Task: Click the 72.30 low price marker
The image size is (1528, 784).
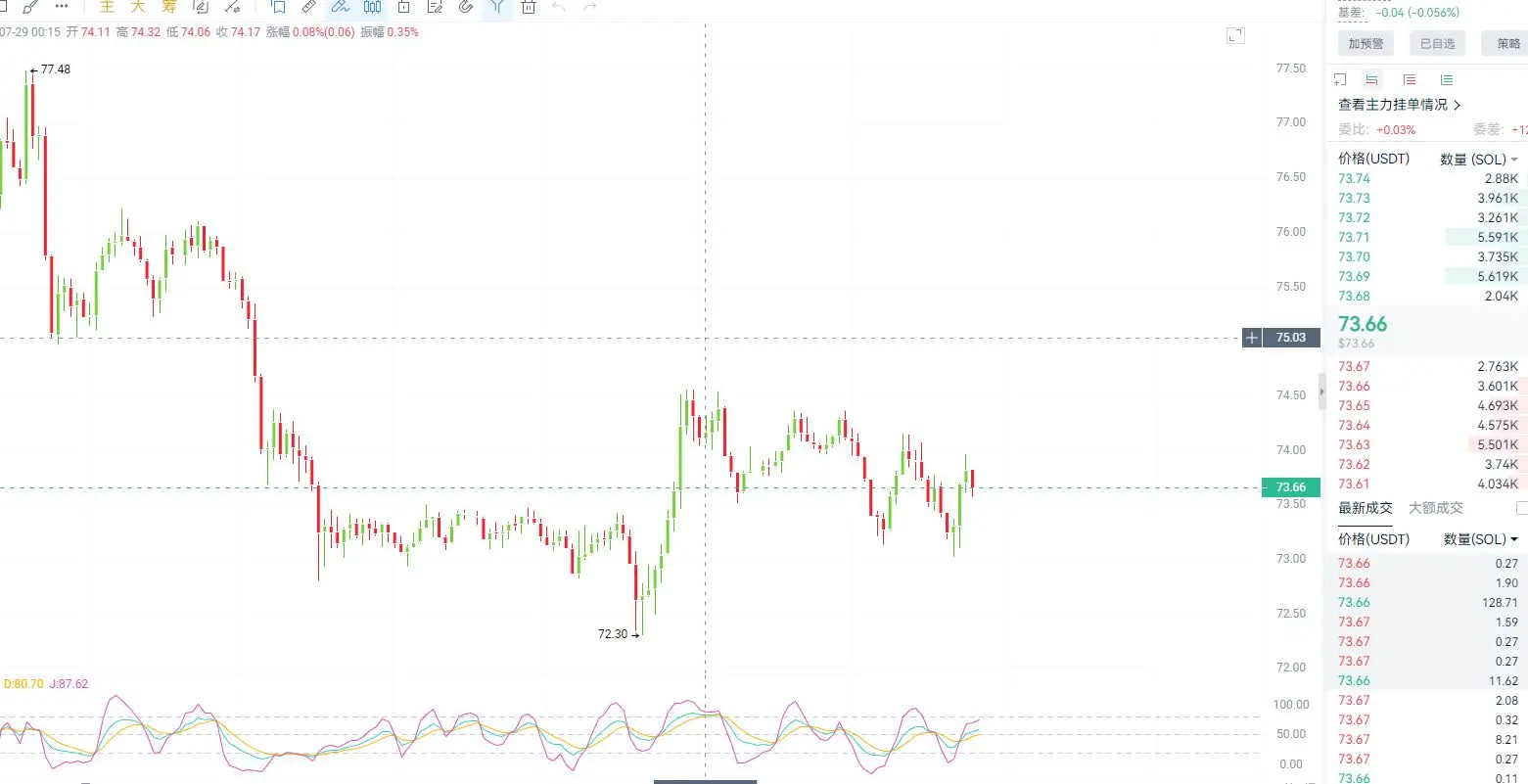Action: click(x=619, y=634)
